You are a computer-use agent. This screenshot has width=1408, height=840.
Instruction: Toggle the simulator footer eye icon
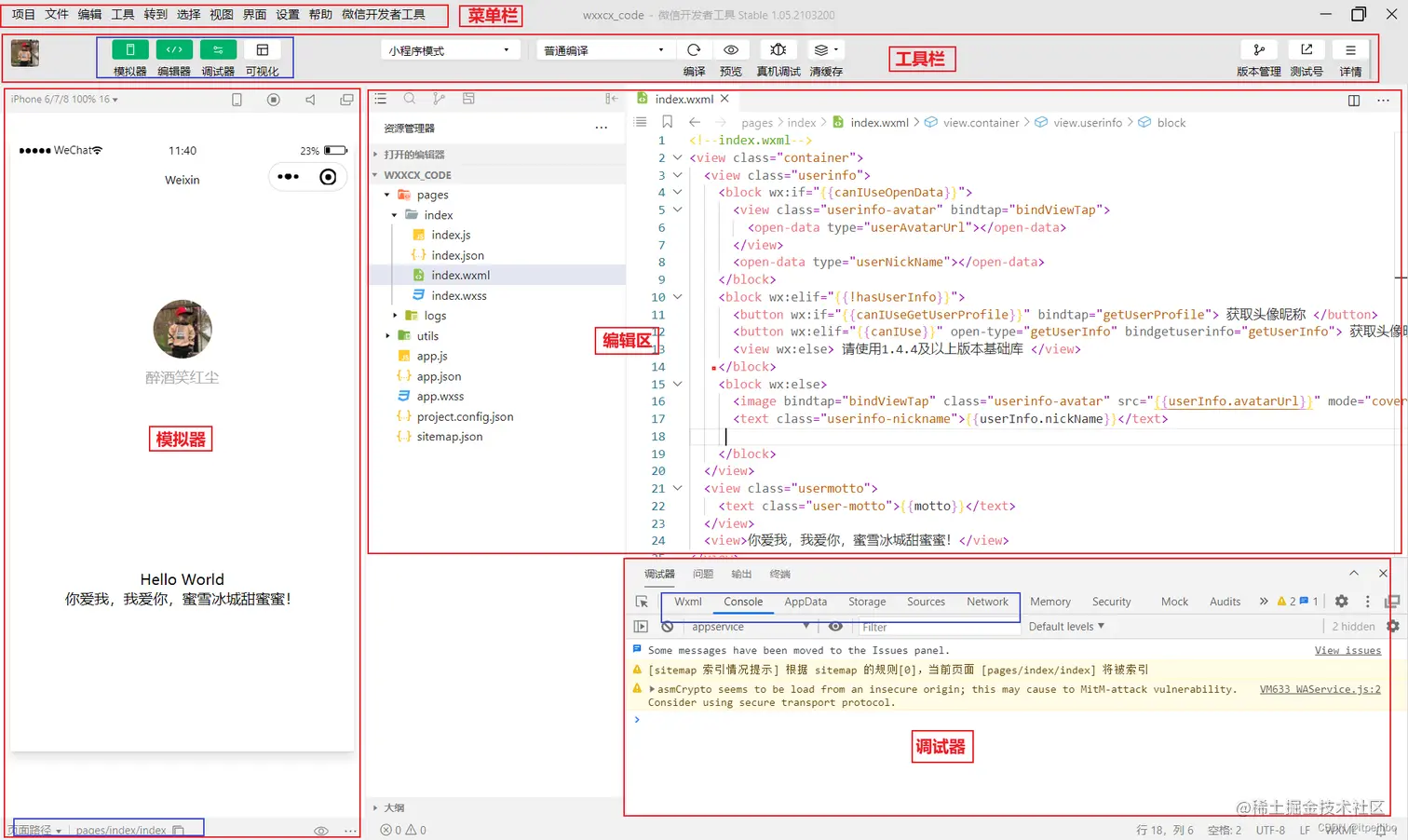pos(321,831)
